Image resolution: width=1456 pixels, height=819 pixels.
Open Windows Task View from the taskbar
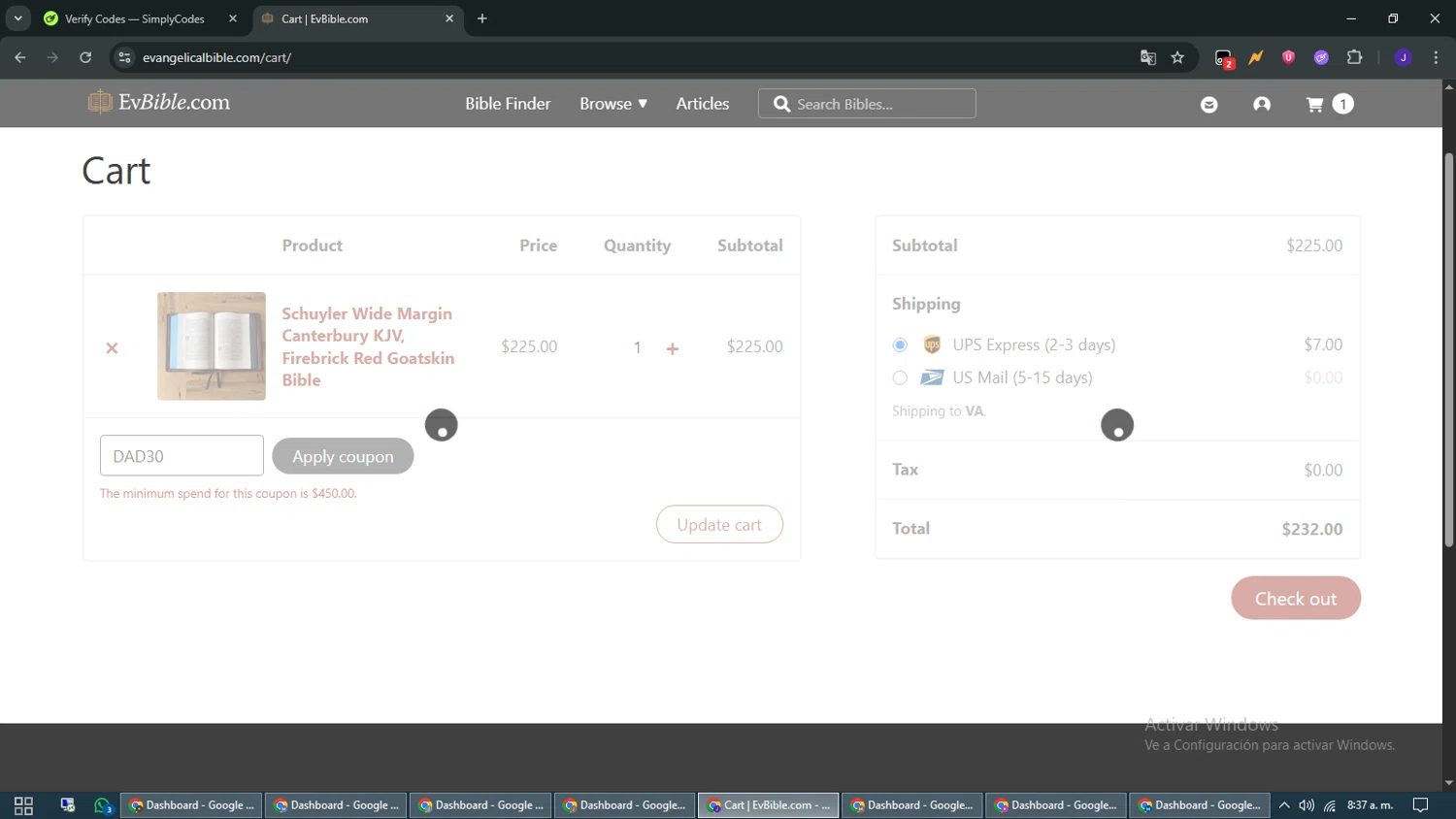[23, 805]
